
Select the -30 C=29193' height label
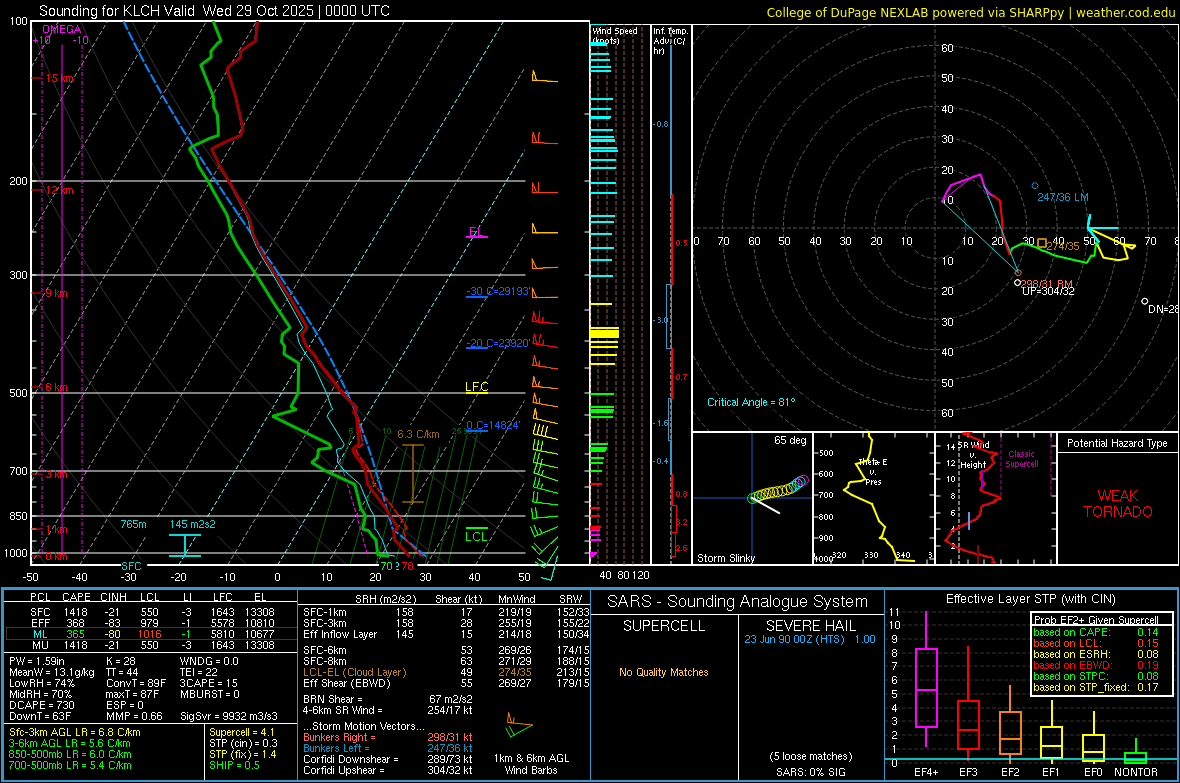(497, 291)
